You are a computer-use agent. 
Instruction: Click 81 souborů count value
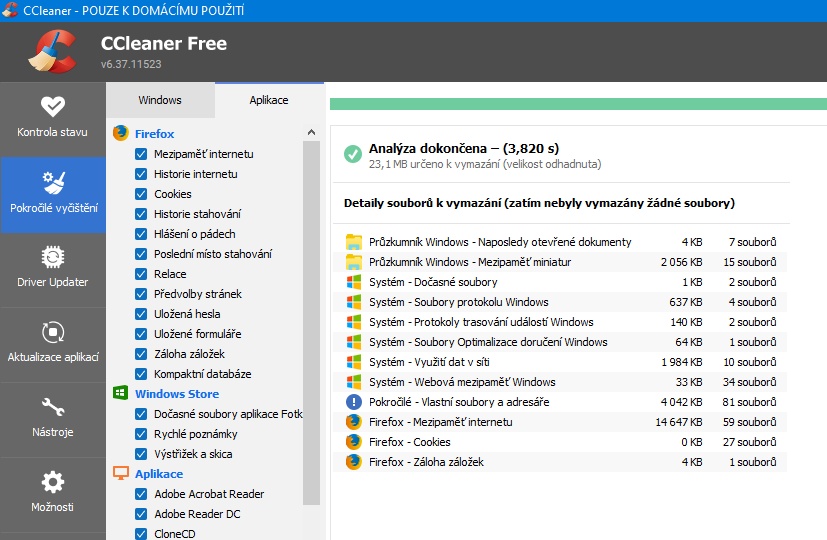point(749,402)
